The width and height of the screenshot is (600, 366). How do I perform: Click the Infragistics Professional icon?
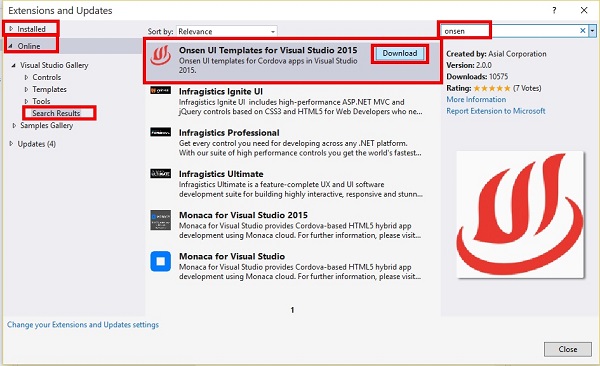(x=160, y=132)
